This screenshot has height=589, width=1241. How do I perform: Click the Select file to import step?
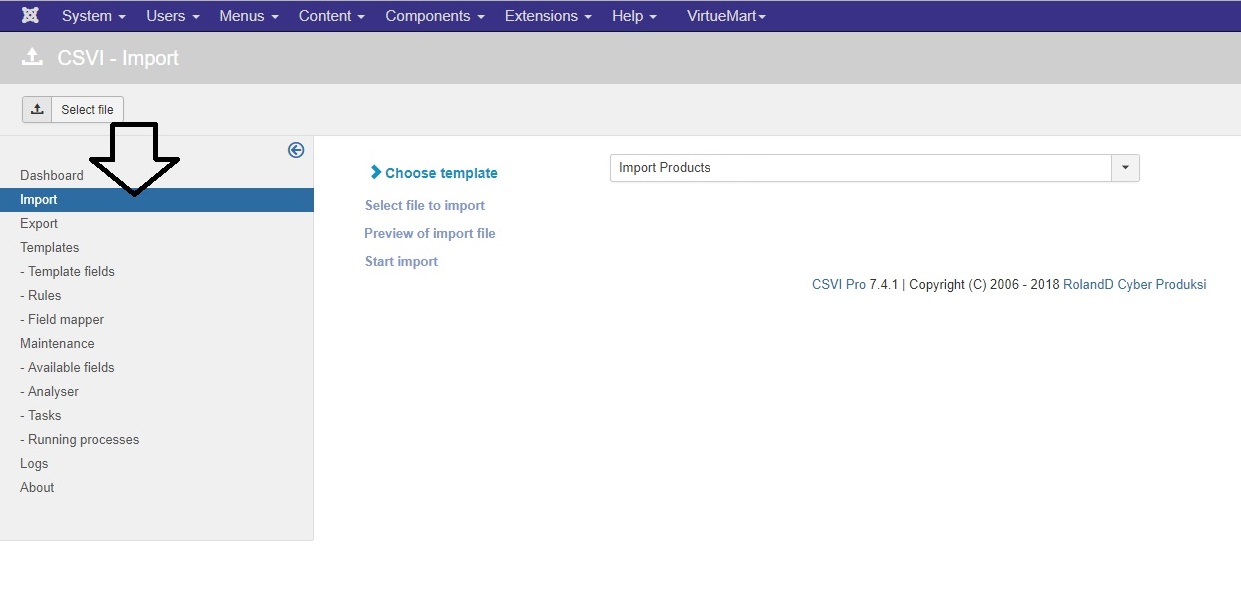425,205
